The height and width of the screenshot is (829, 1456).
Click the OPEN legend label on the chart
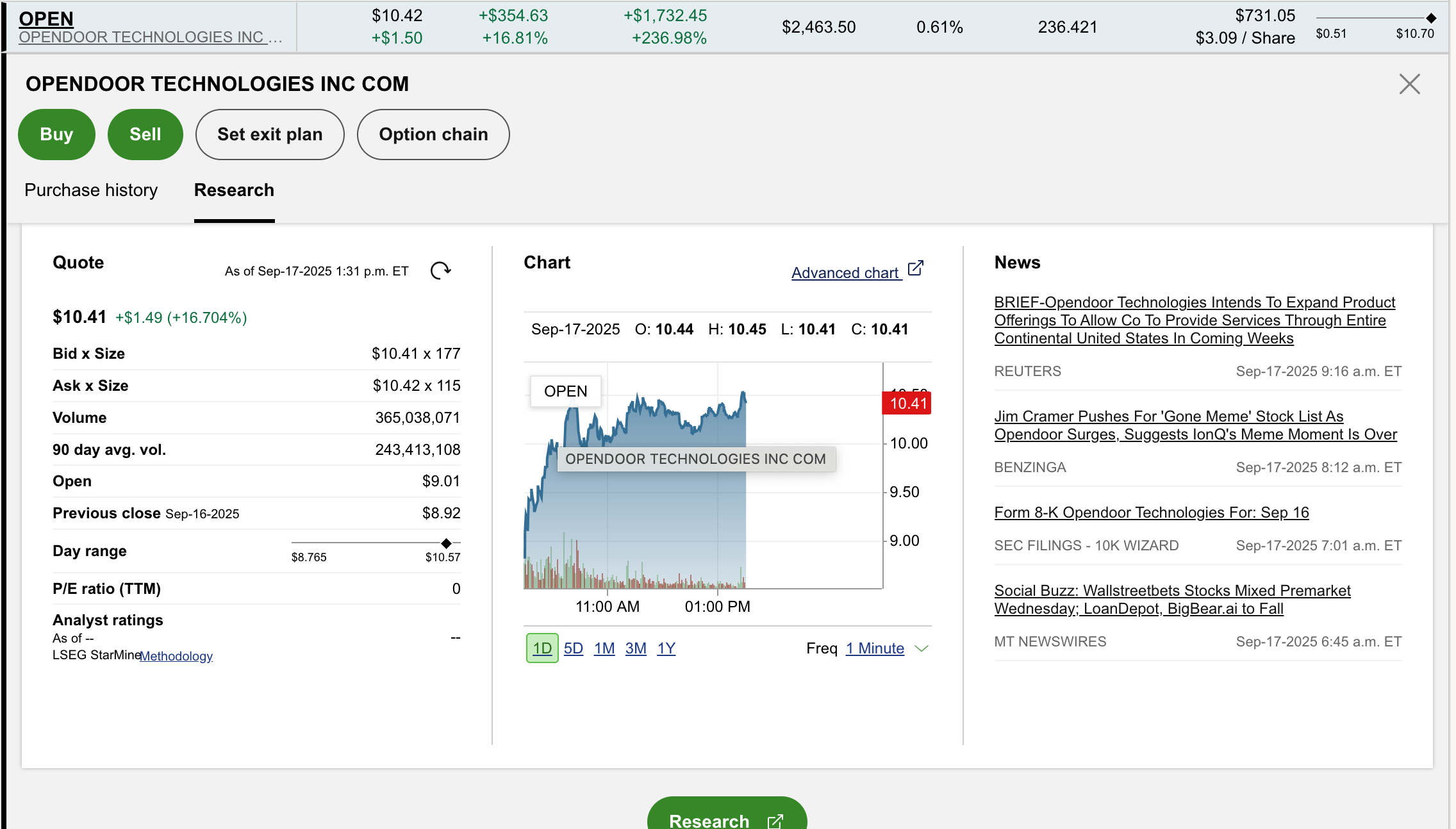(565, 391)
